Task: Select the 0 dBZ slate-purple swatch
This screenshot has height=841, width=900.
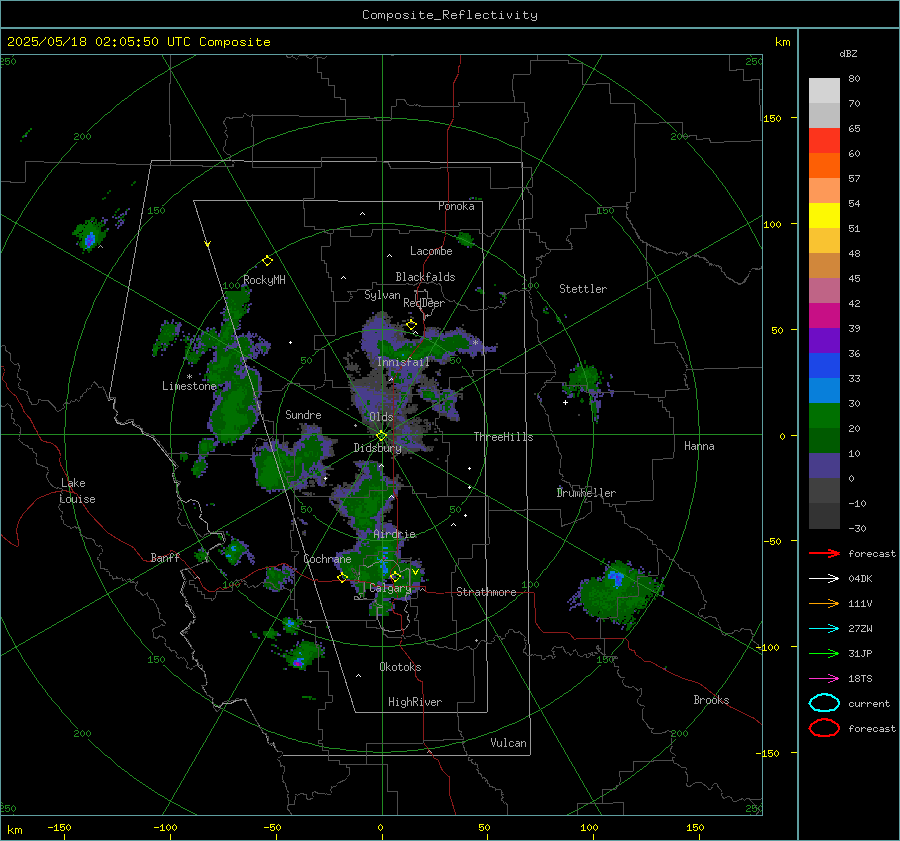Action: click(x=824, y=466)
